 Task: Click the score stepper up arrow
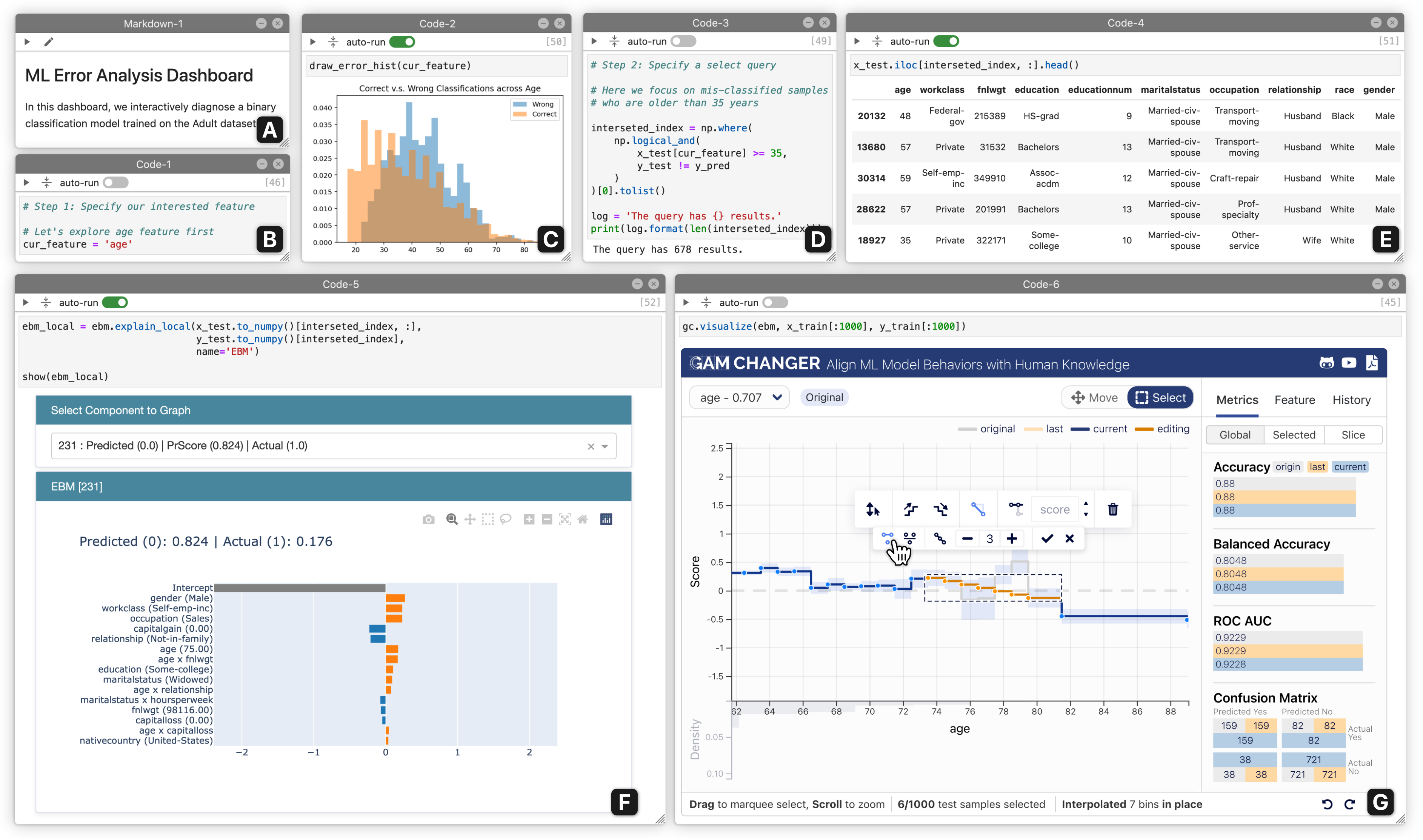coord(1086,504)
